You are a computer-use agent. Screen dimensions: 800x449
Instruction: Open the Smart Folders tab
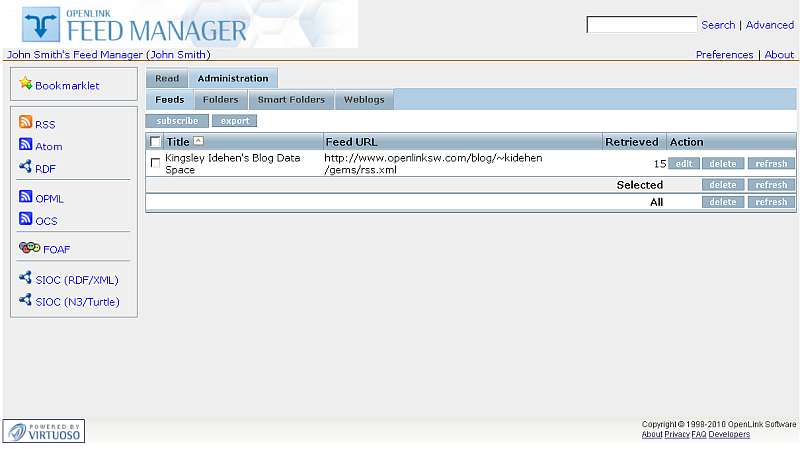click(x=291, y=100)
